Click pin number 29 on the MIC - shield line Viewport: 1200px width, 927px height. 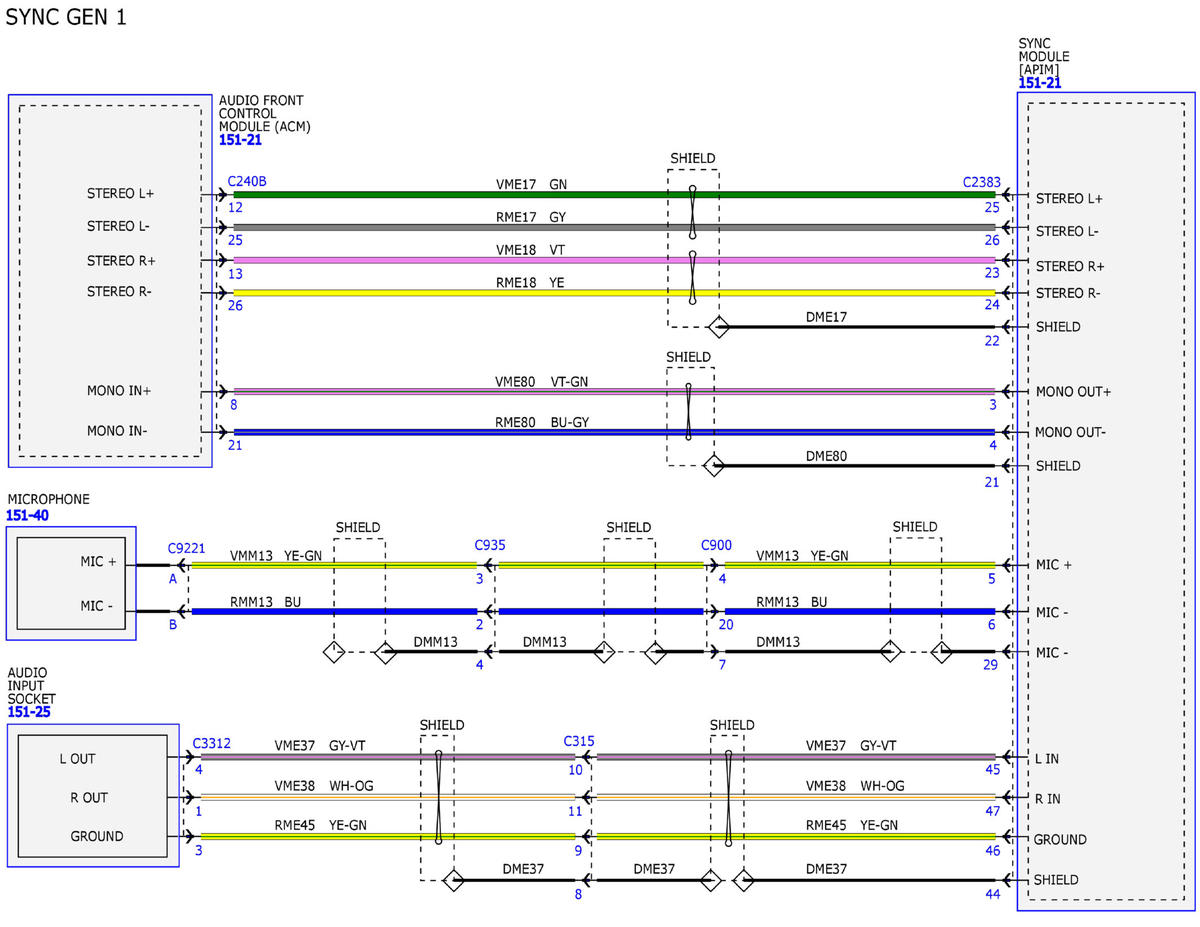[x=990, y=665]
